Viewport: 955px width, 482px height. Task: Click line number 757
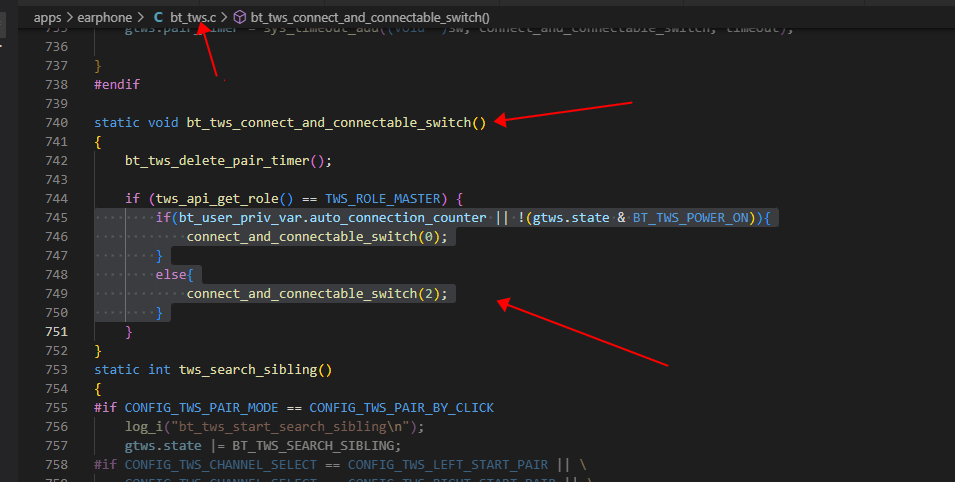click(x=57, y=445)
